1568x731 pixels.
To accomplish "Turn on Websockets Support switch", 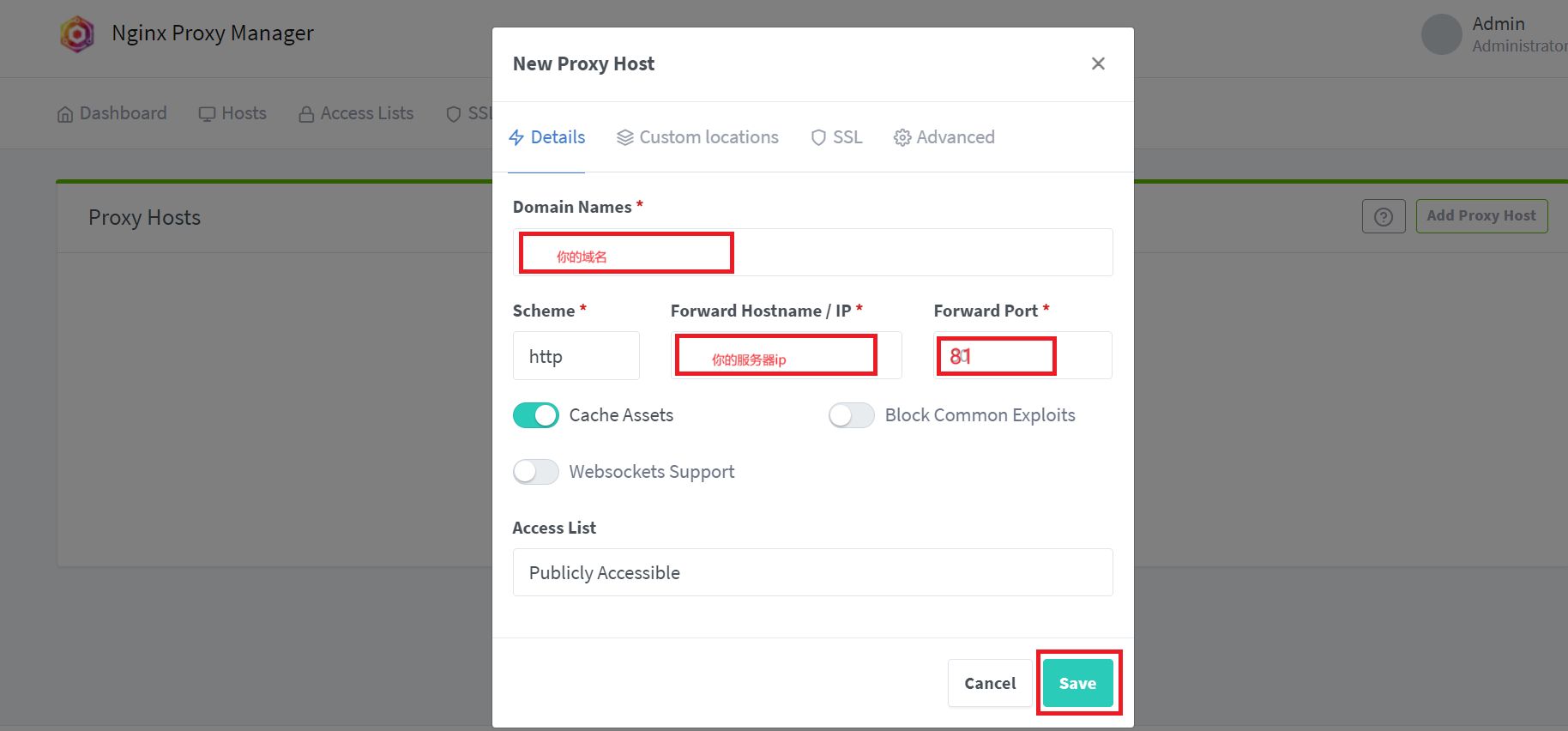I will click(x=536, y=472).
